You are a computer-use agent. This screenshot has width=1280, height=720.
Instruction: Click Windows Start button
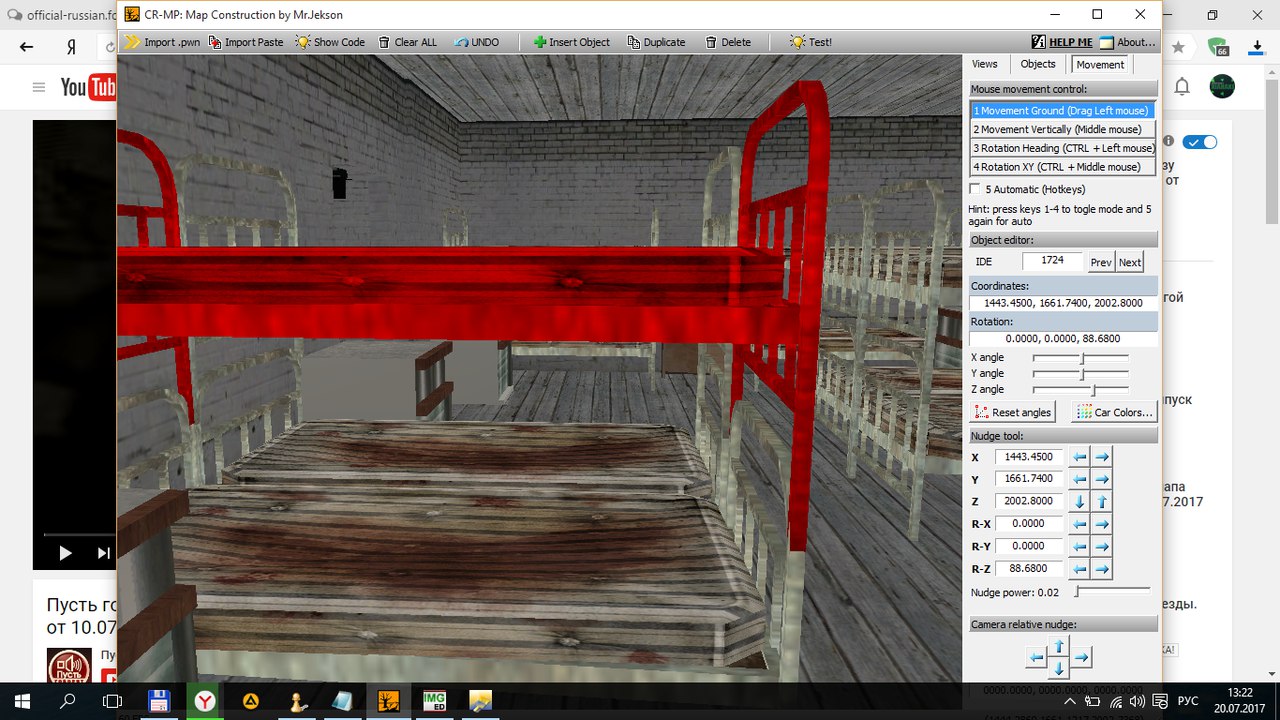[x=22, y=701]
